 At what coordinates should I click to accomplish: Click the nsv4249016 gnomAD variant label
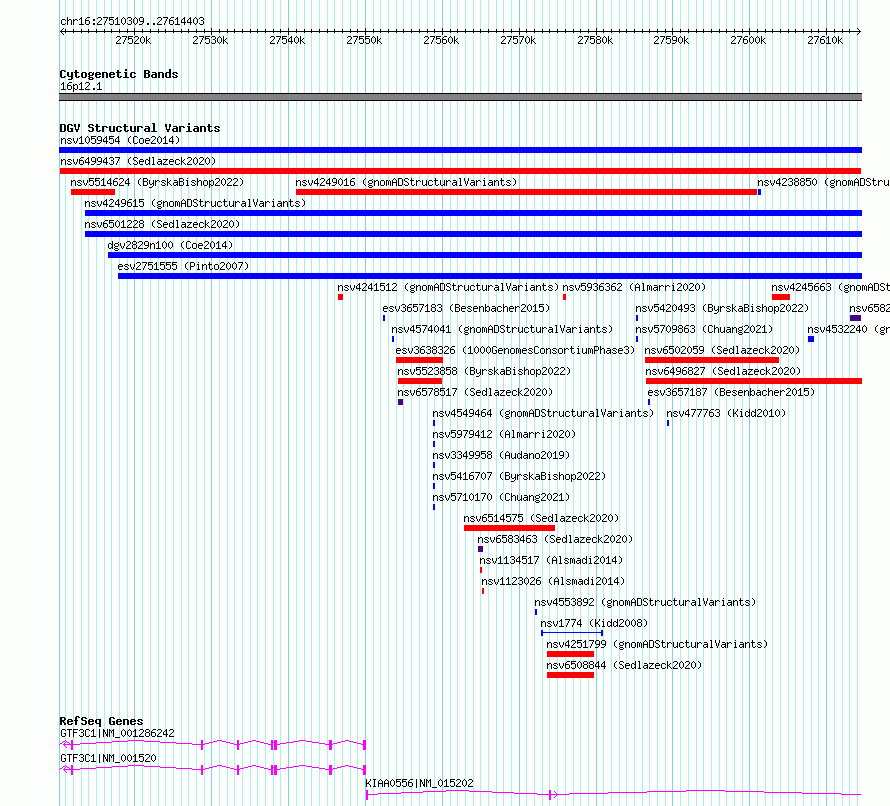(x=406, y=182)
